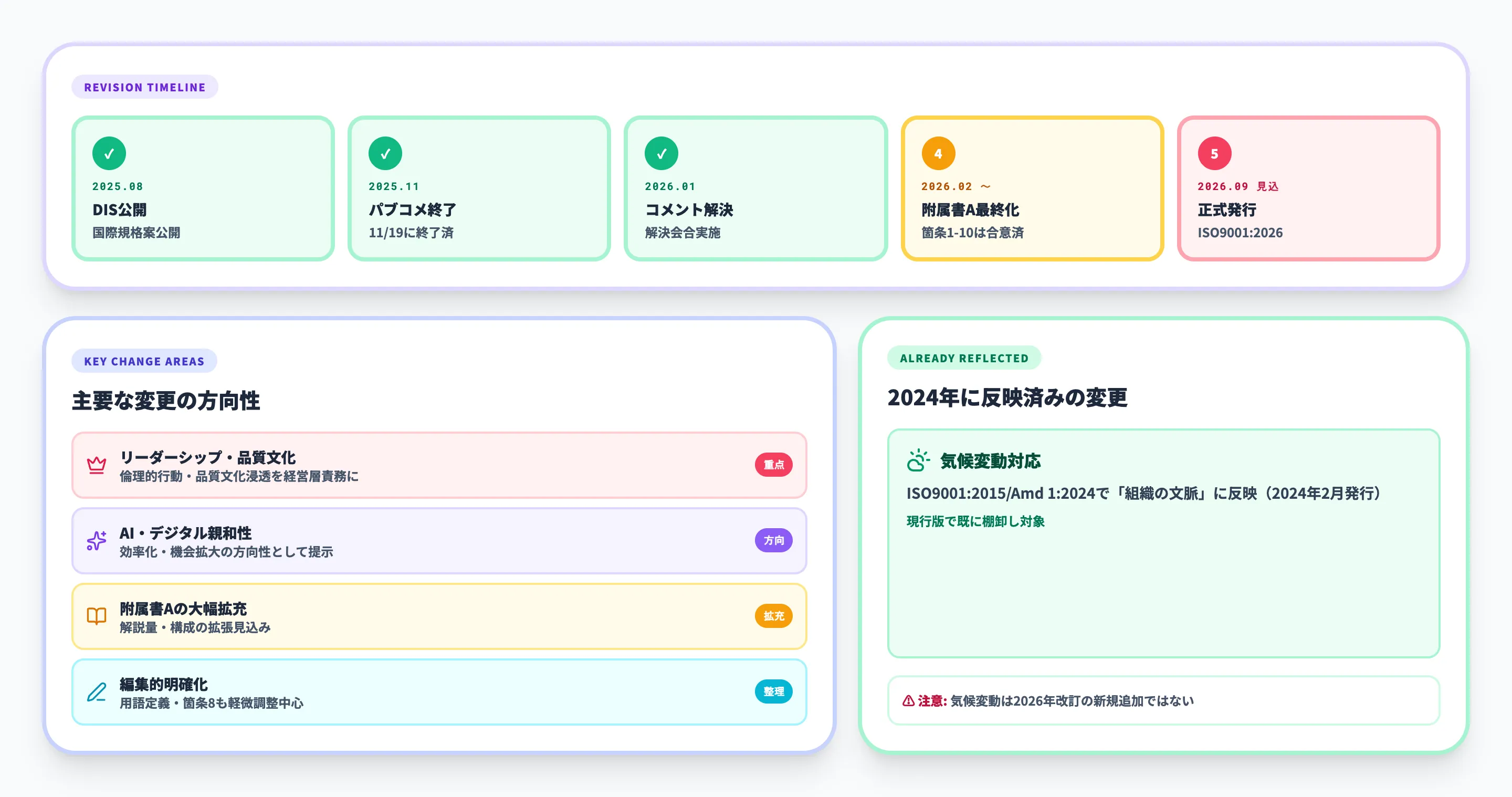
Task: Toggle the 方向 badge on the AI row
Action: pos(774,541)
